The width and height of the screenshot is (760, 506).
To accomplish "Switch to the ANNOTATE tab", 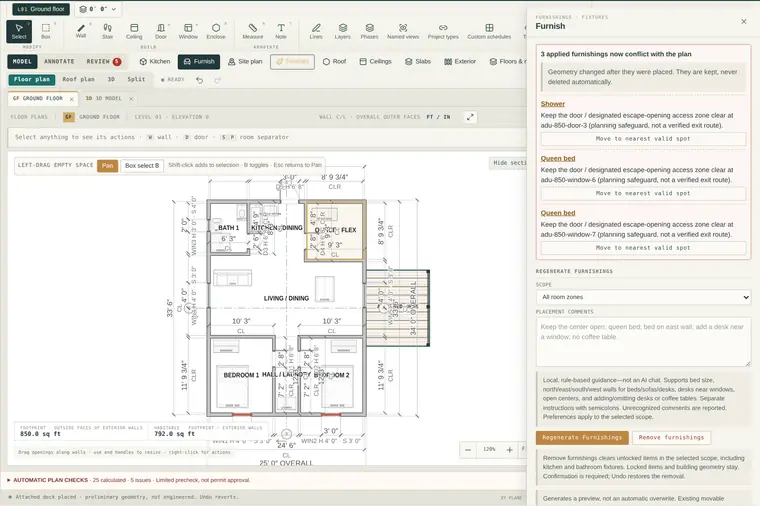I will (x=59, y=62).
